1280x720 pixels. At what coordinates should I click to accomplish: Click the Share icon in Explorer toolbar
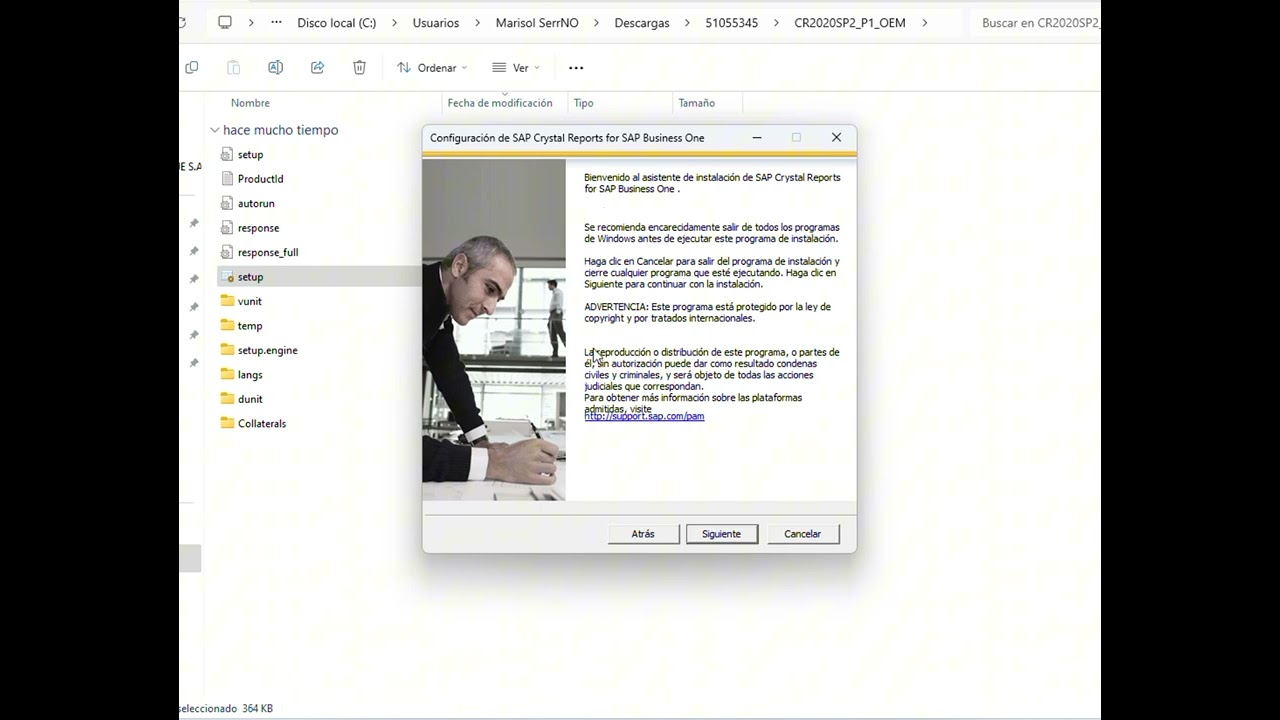pyautogui.click(x=317, y=67)
